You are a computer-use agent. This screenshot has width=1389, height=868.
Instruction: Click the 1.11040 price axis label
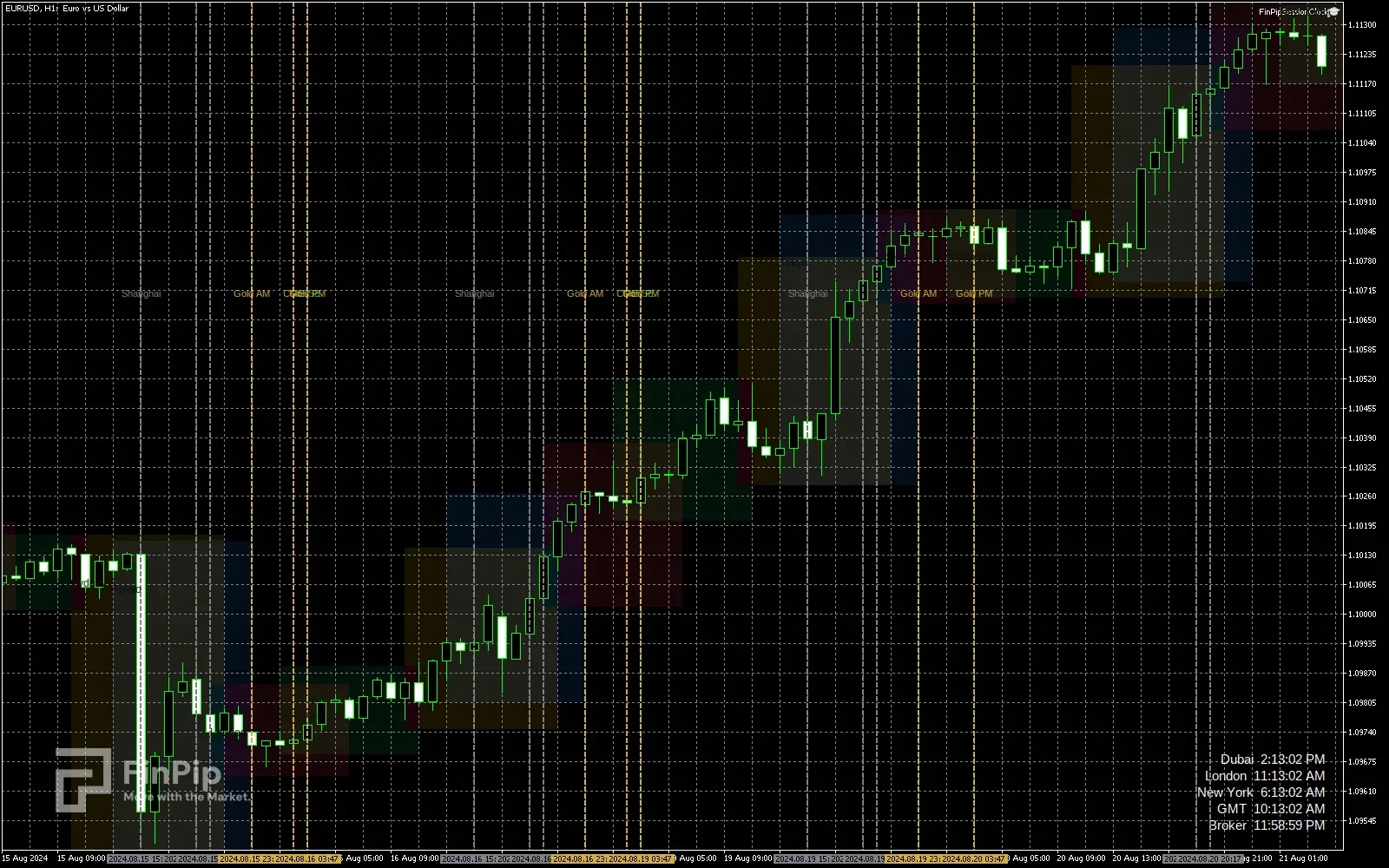point(1363,143)
